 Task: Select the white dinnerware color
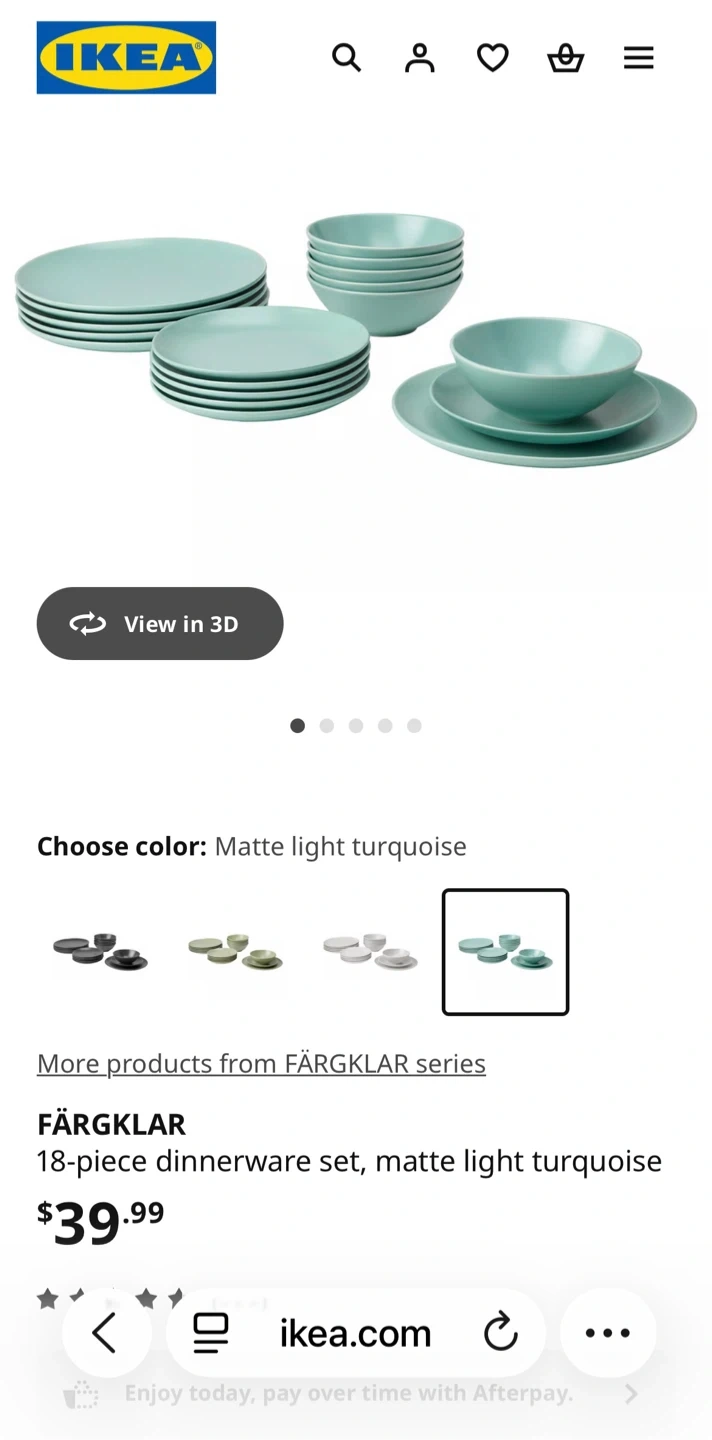pos(370,951)
